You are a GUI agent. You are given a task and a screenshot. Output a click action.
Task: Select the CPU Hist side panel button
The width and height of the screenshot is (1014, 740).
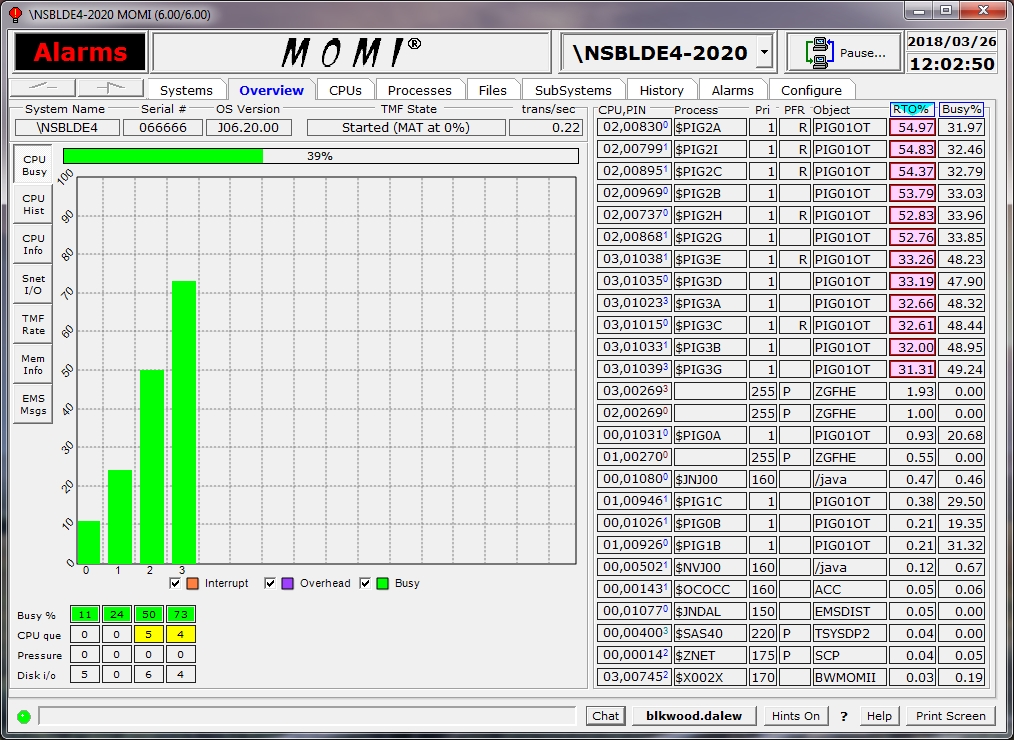[33, 205]
